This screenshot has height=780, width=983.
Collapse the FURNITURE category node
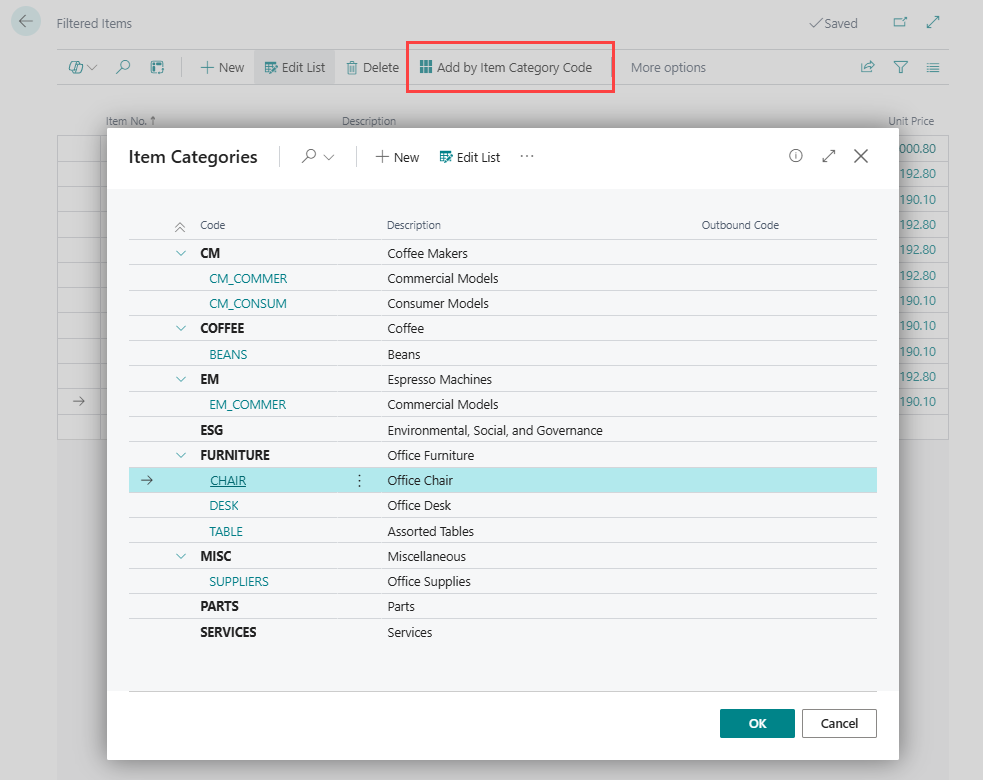(181, 455)
